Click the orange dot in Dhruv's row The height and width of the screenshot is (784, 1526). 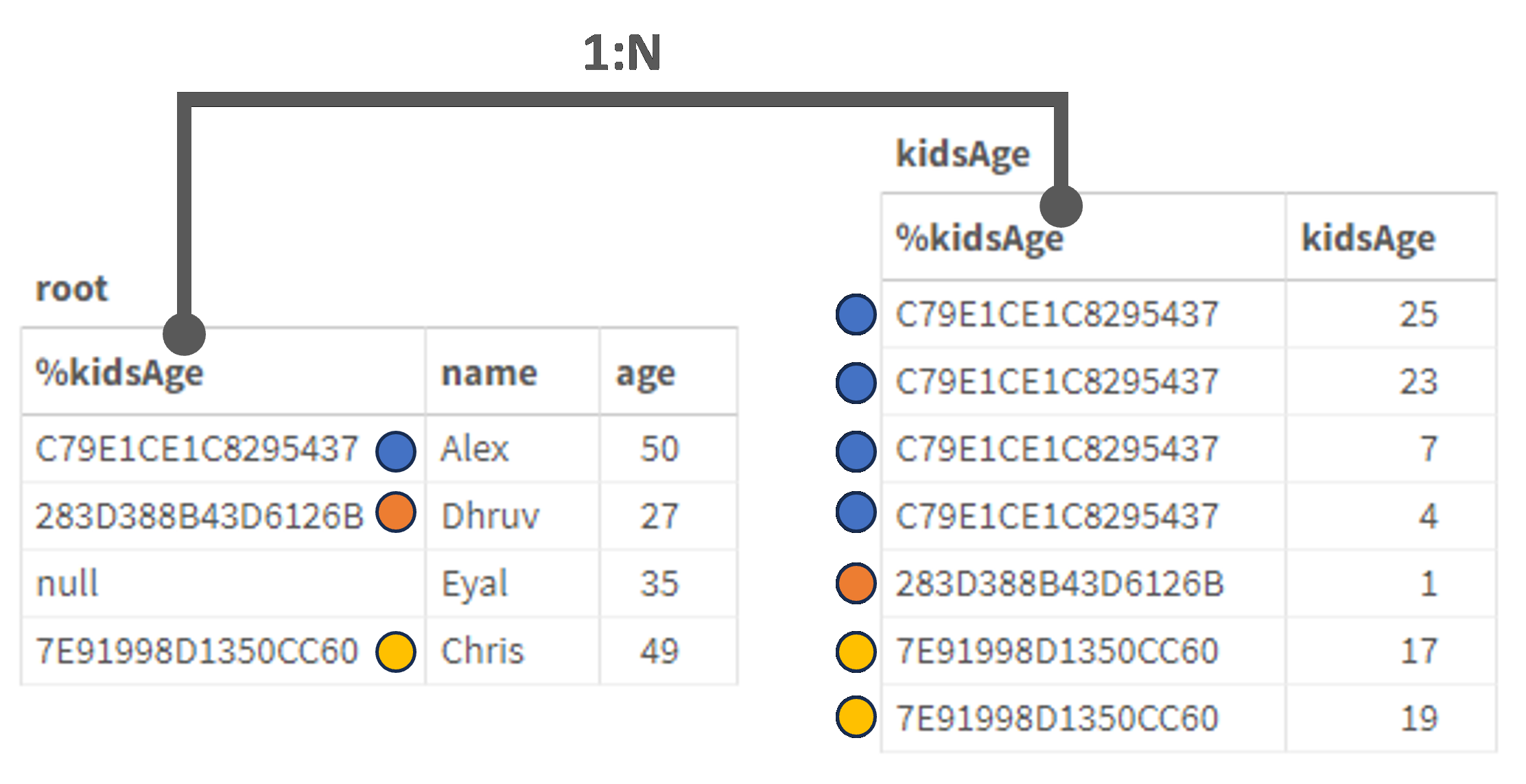396,512
